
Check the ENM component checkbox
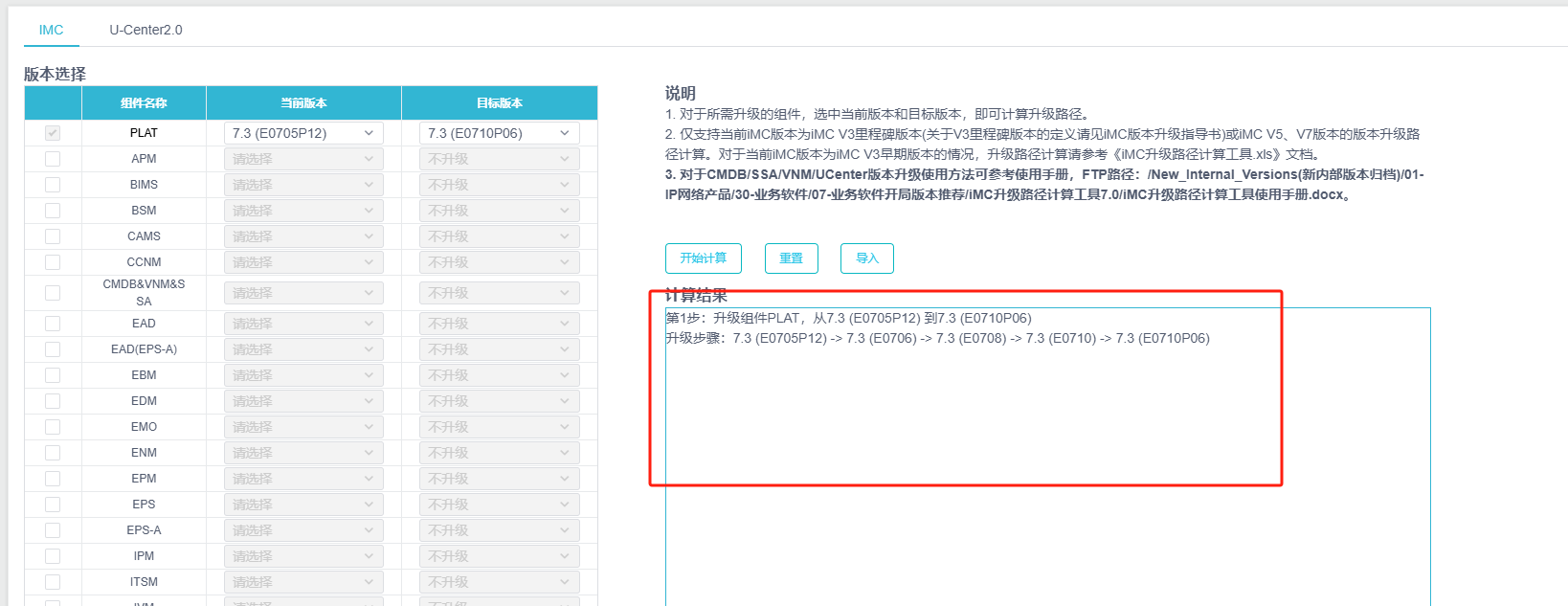coord(53,453)
